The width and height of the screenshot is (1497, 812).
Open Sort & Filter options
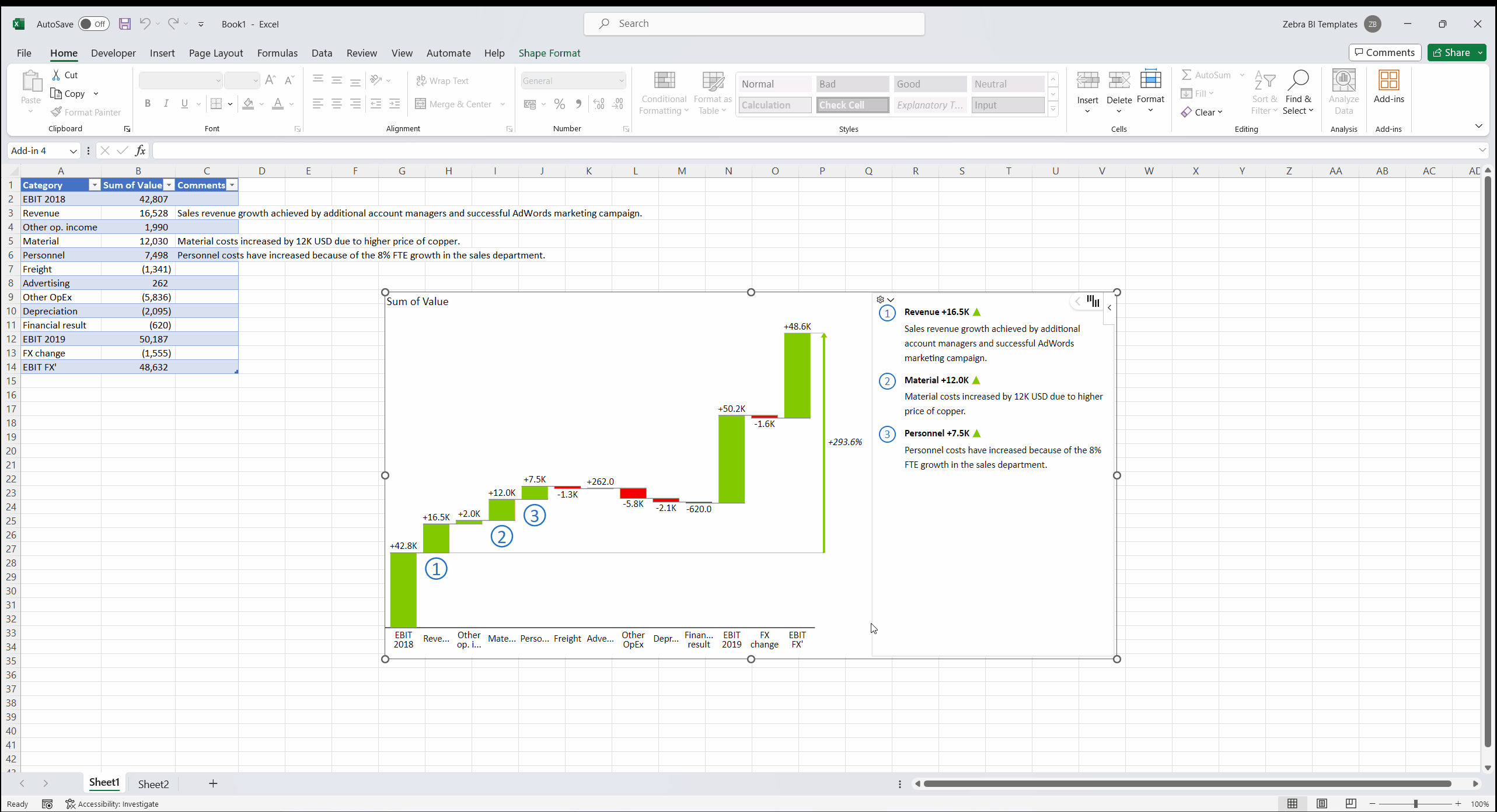(x=1264, y=92)
